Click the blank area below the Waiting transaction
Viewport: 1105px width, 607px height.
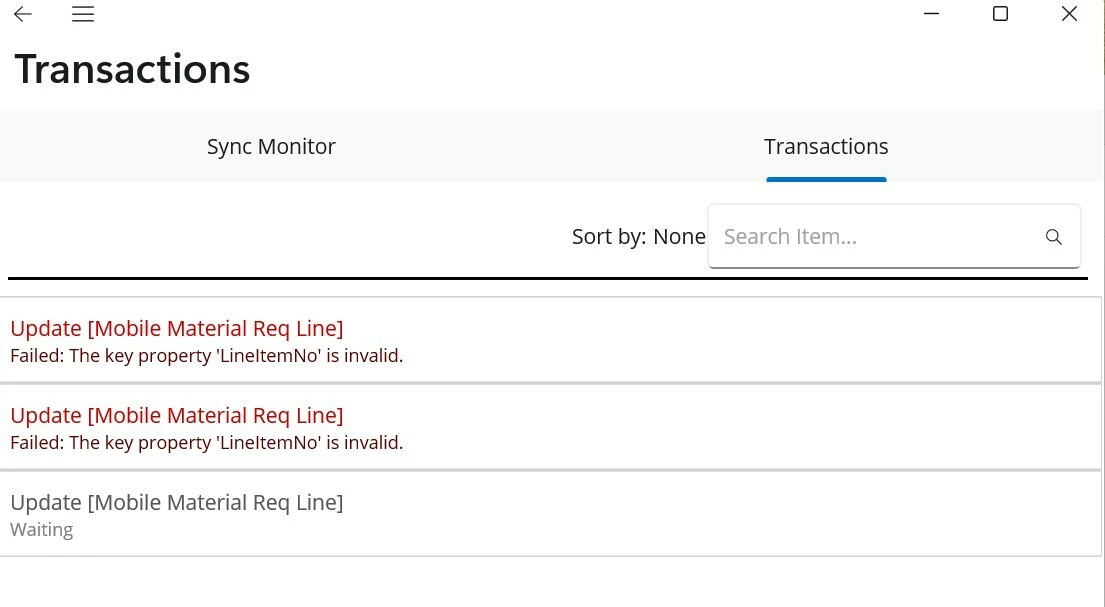click(550, 582)
